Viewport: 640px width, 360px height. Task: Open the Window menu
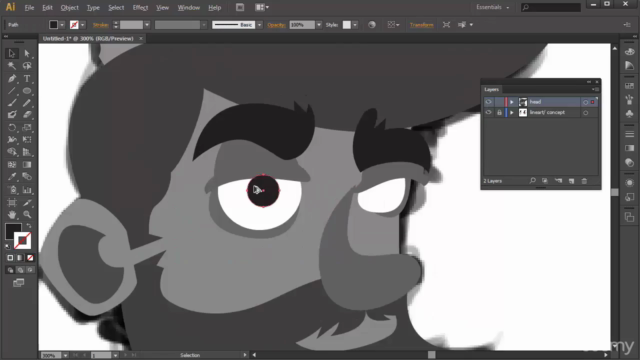189,7
